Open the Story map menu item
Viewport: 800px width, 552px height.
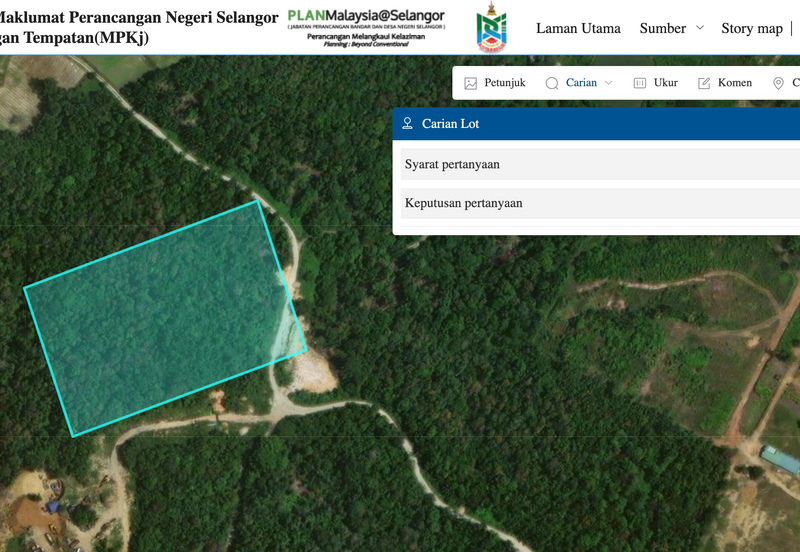751,28
